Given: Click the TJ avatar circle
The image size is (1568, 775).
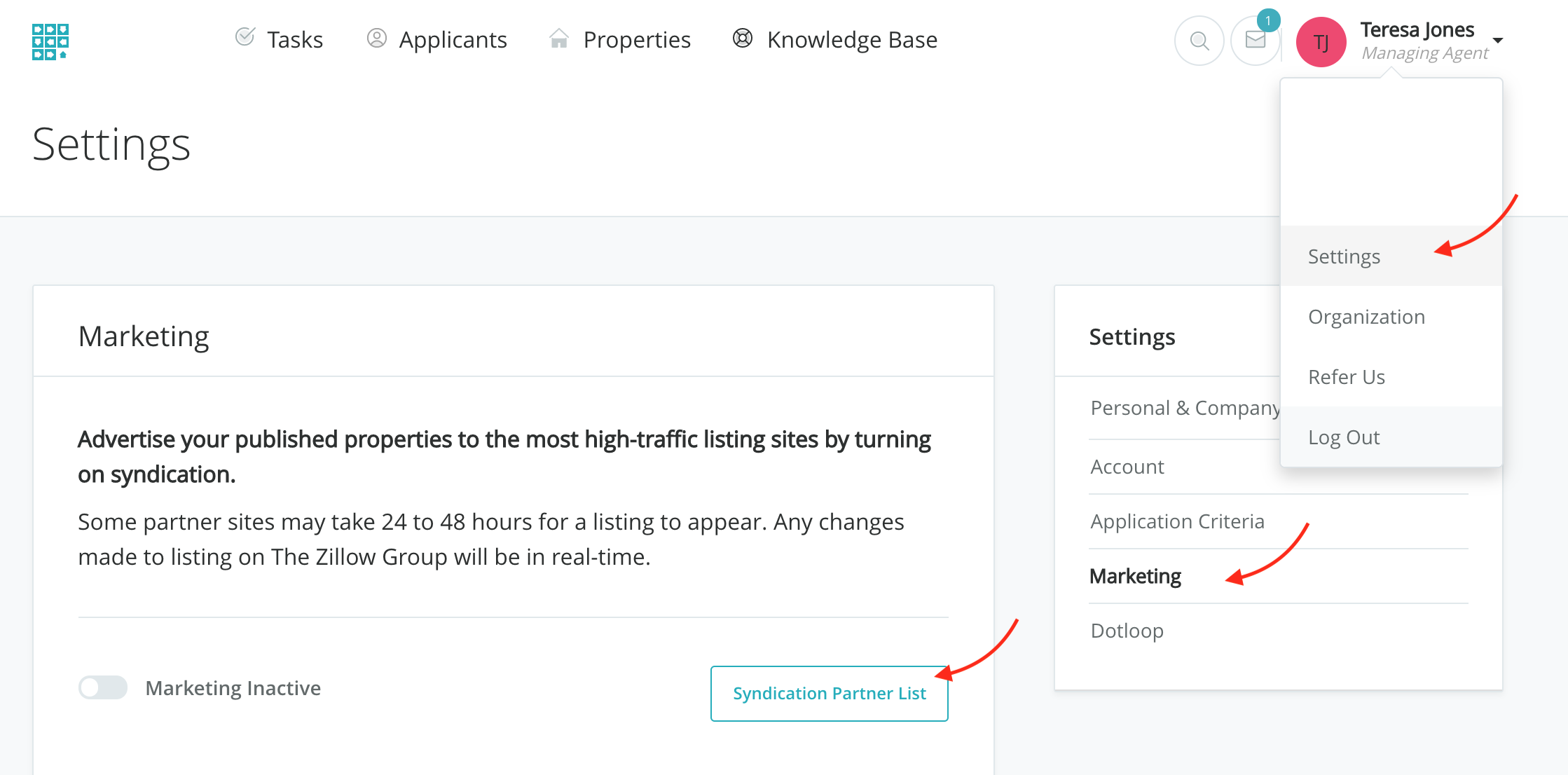Looking at the screenshot, I should pyautogui.click(x=1321, y=42).
